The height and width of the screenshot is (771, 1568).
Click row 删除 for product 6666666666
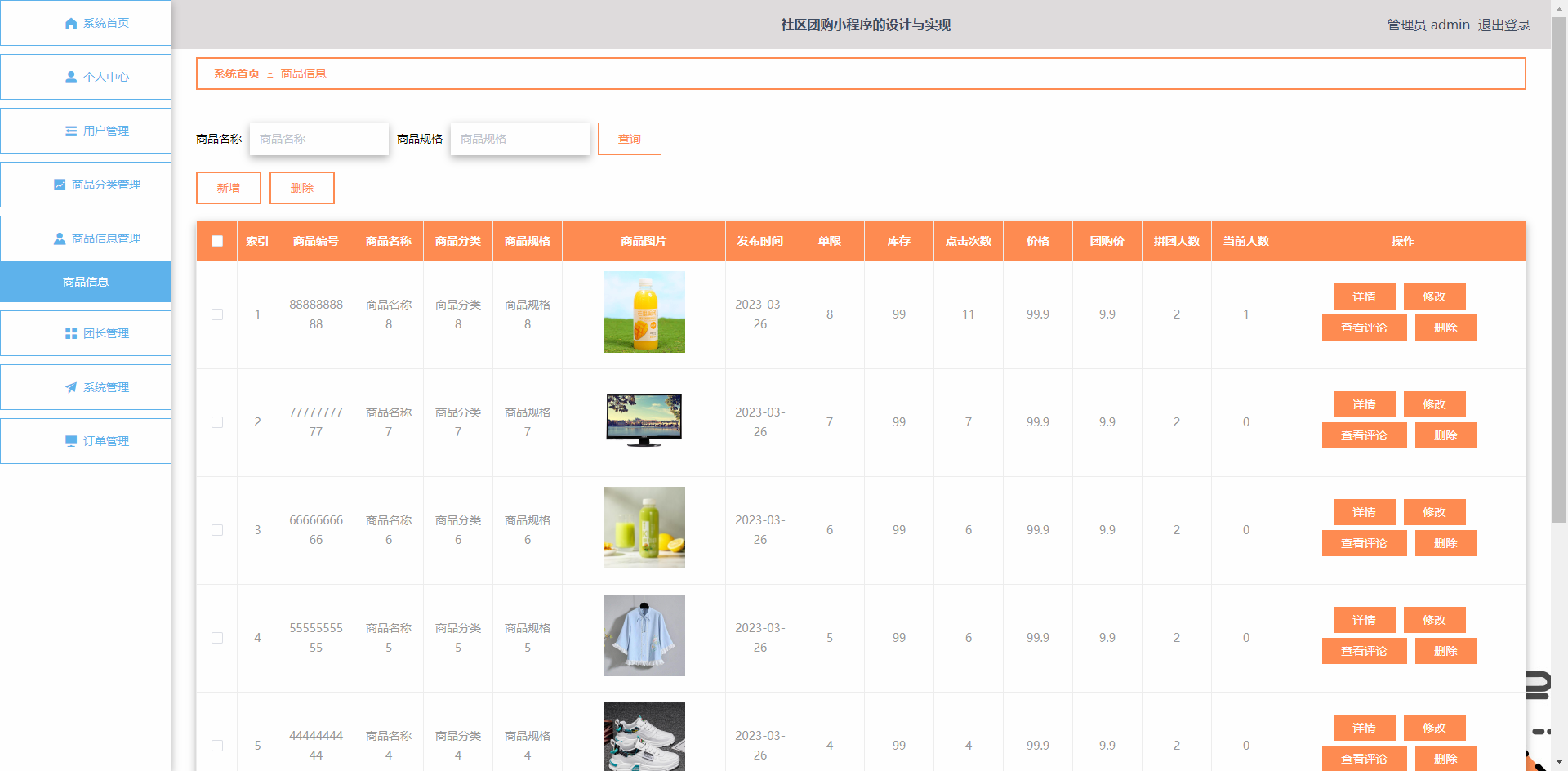[1446, 543]
